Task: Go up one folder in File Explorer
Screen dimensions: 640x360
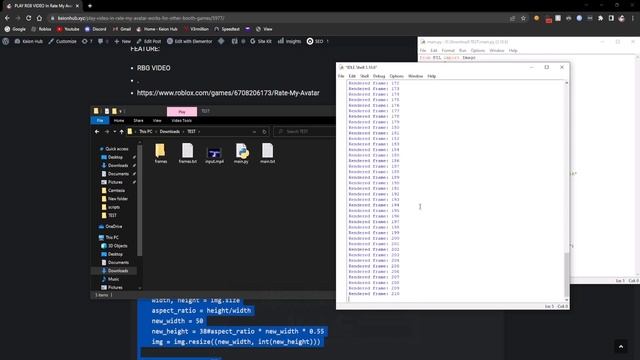Action: (x=122, y=131)
